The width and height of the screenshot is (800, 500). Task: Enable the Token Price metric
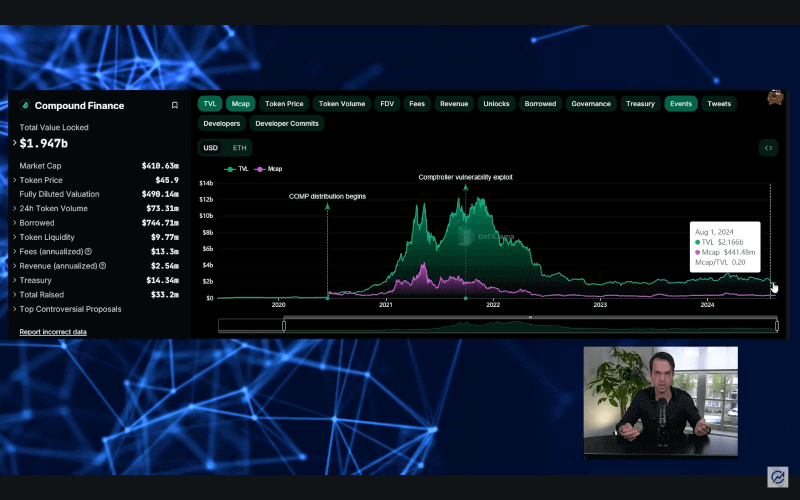(x=284, y=104)
